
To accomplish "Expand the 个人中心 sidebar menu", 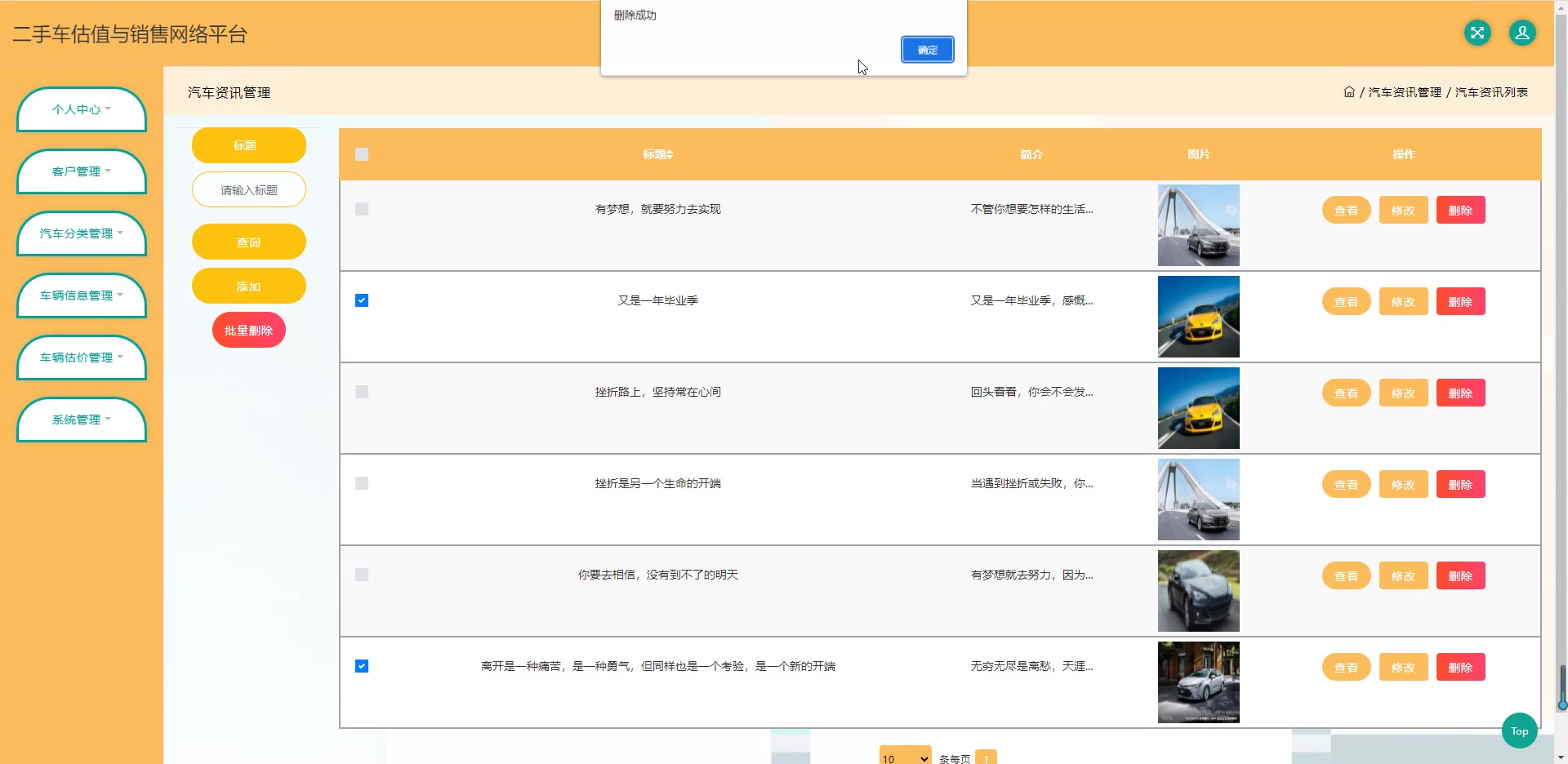I will (82, 109).
